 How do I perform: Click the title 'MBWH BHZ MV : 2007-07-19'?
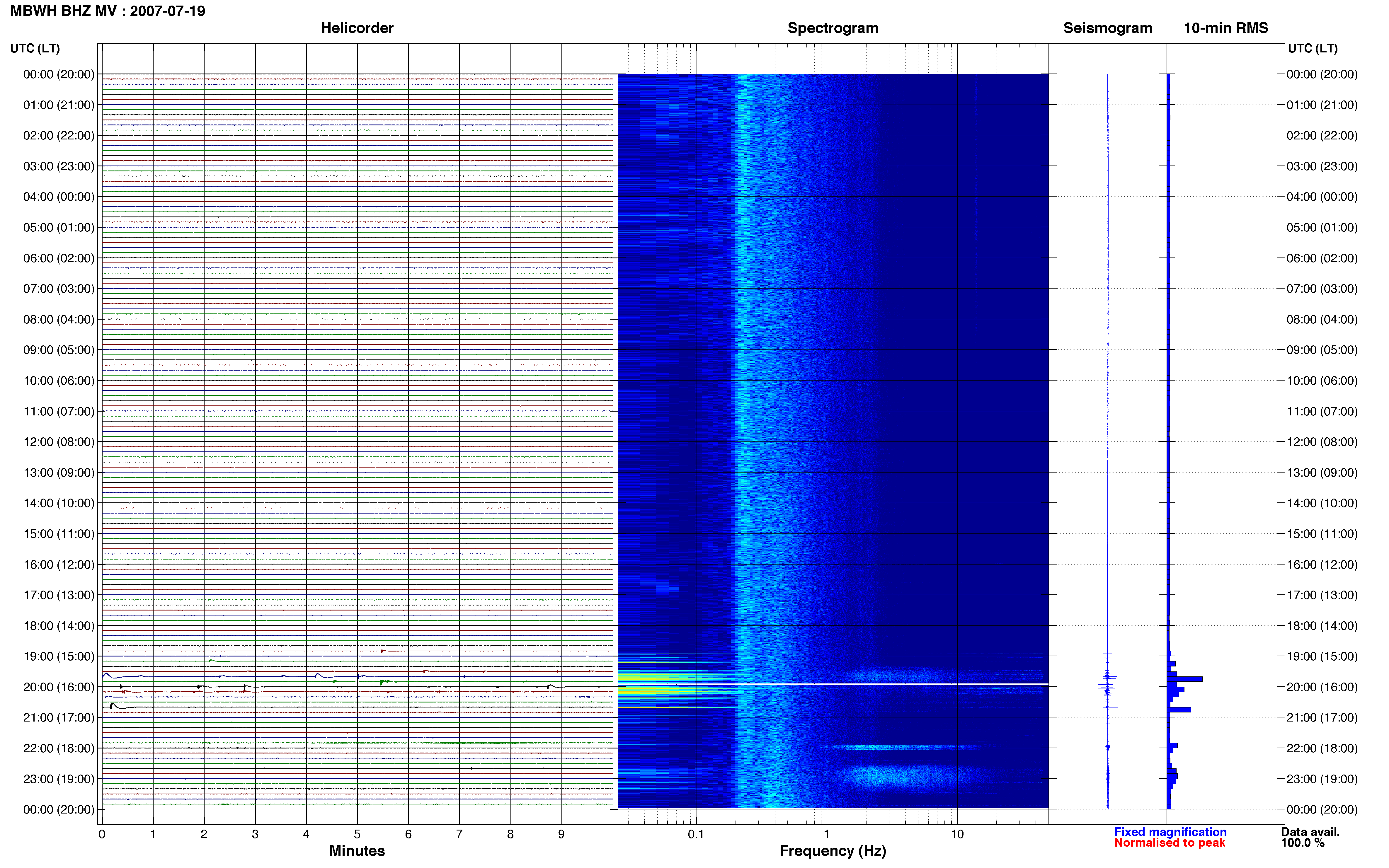pyautogui.click(x=107, y=11)
